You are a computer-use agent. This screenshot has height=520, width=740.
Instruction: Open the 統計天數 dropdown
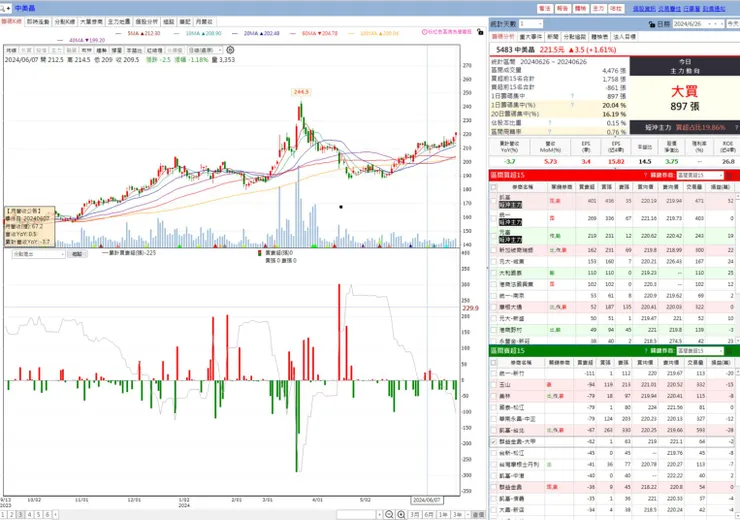coord(531,24)
